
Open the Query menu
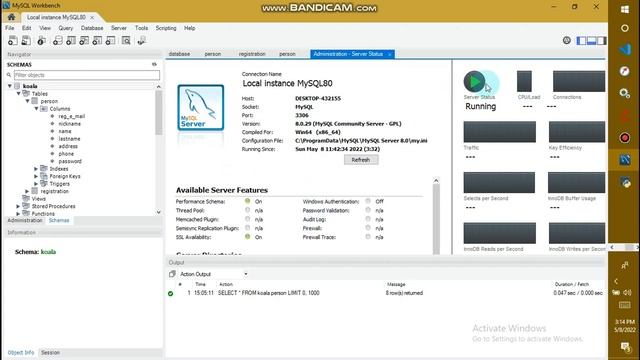click(65, 28)
